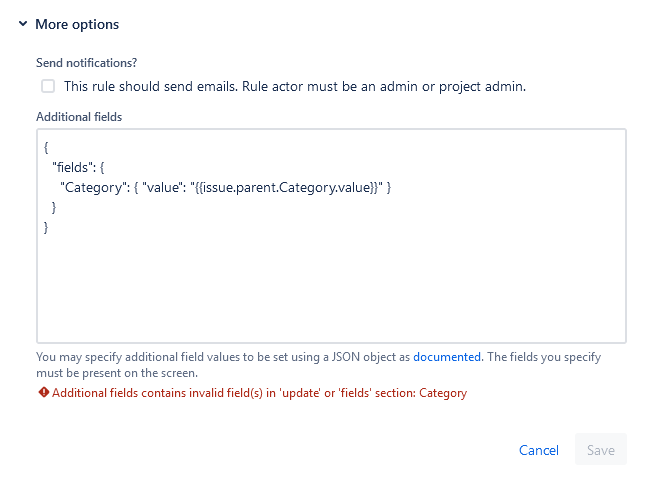The width and height of the screenshot is (661, 484).
Task: Click the Additional fields label
Action: coord(79,117)
